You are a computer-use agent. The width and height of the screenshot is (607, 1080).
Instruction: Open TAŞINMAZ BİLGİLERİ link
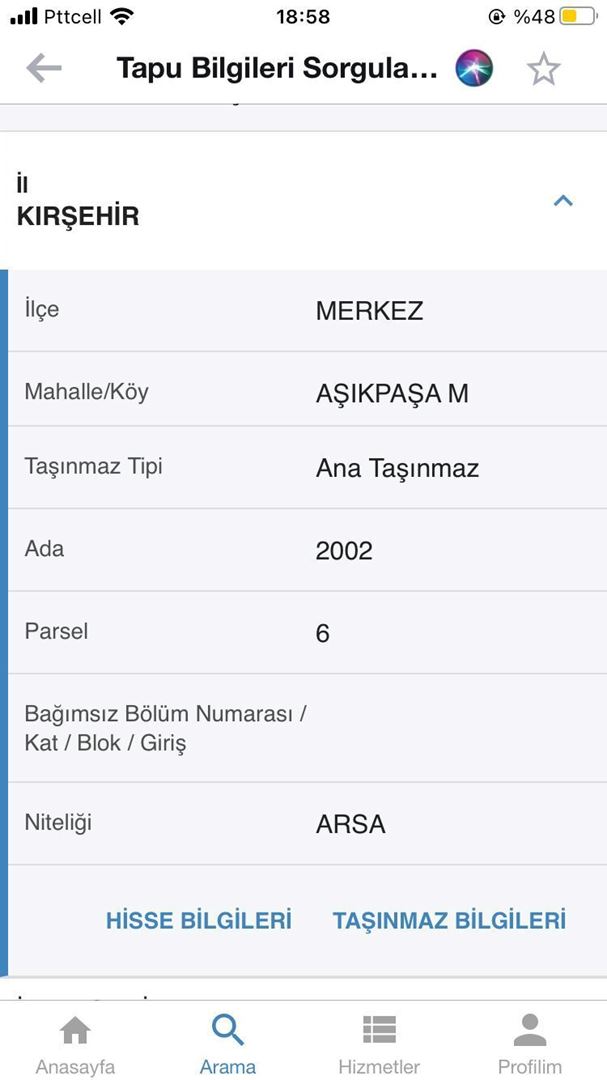pos(449,921)
